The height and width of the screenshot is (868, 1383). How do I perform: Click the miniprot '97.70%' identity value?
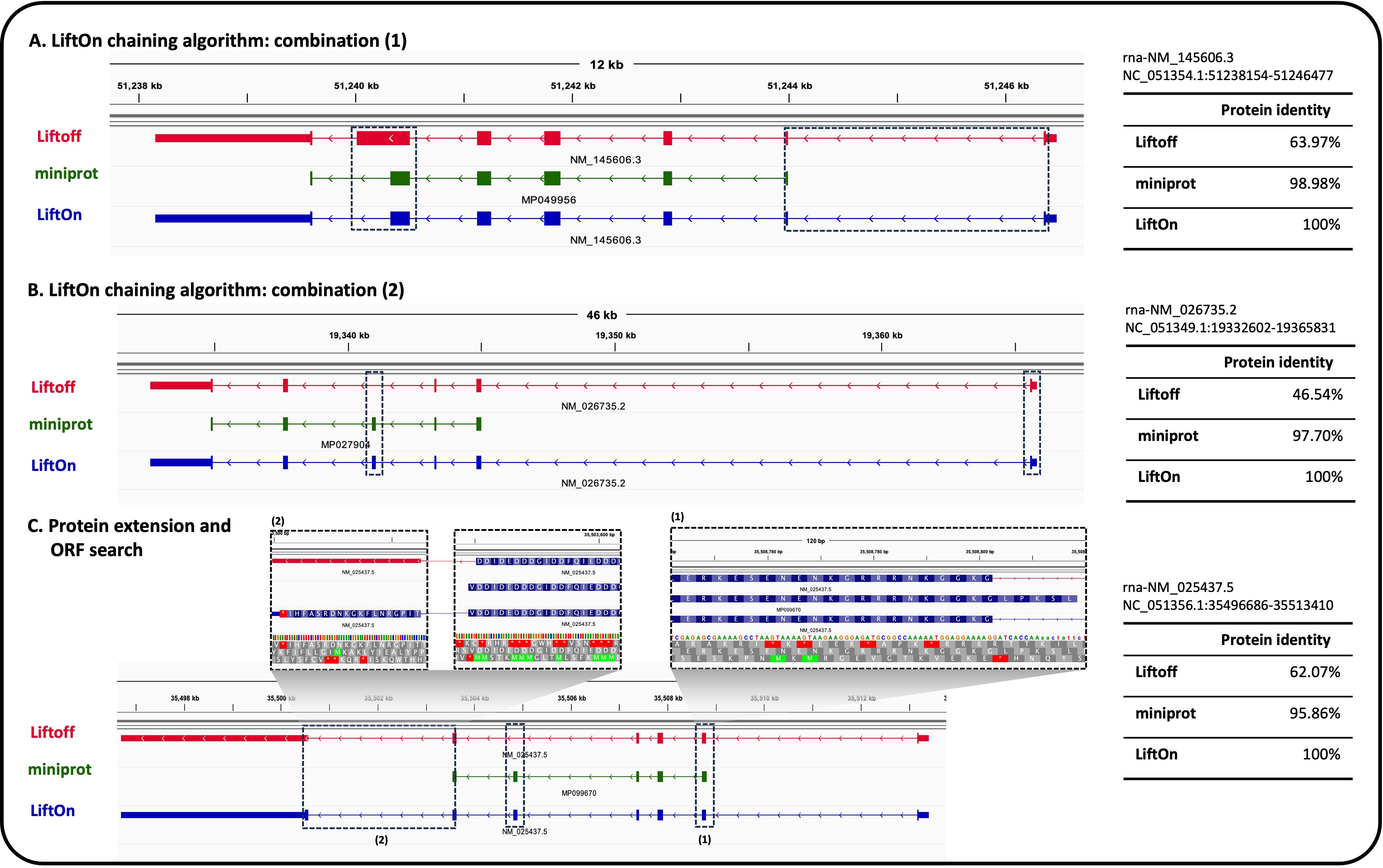(x=1318, y=436)
